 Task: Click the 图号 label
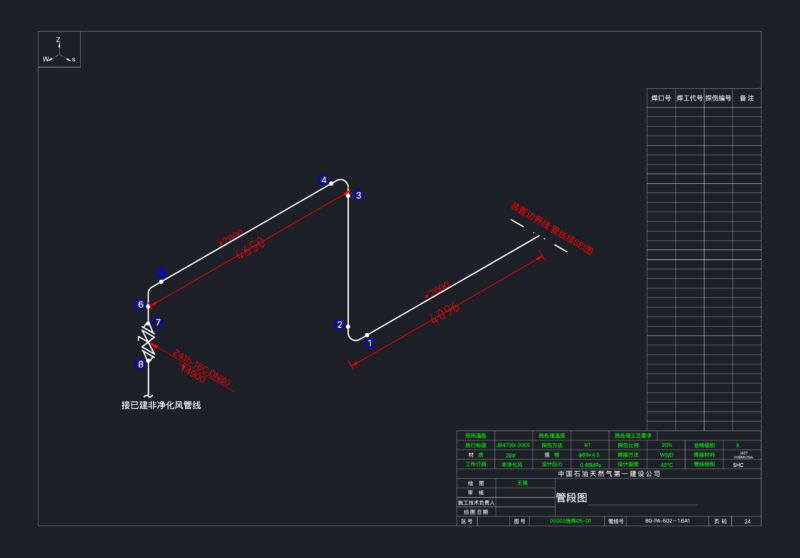pyautogui.click(x=519, y=521)
